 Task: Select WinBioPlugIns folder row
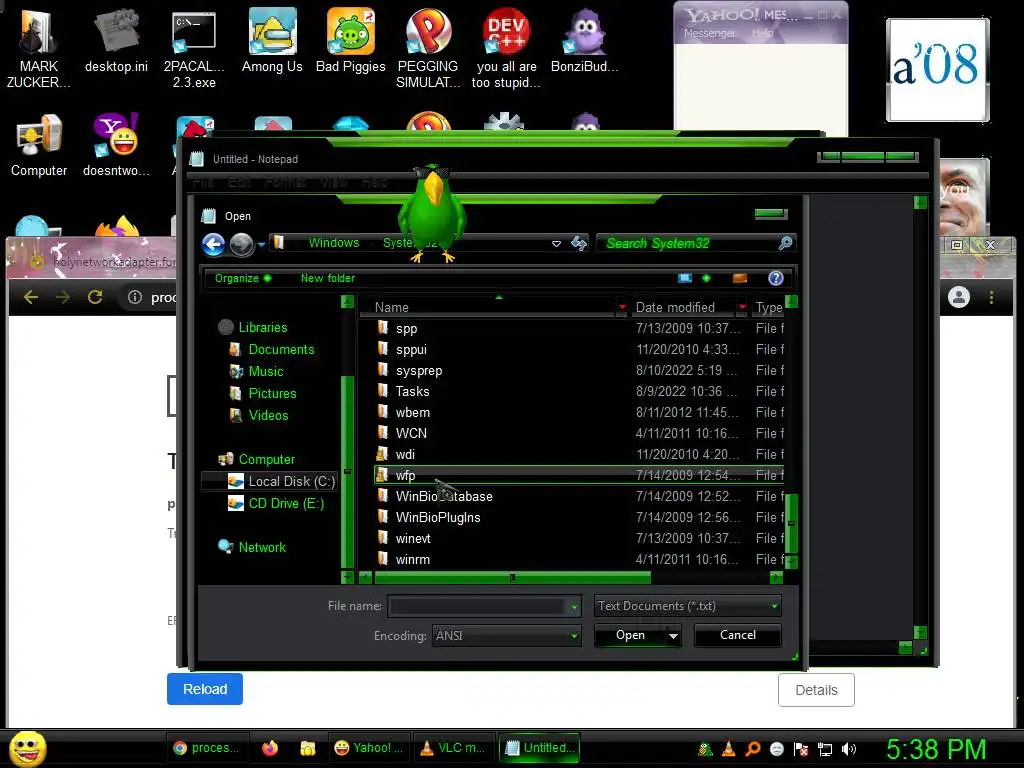580,517
